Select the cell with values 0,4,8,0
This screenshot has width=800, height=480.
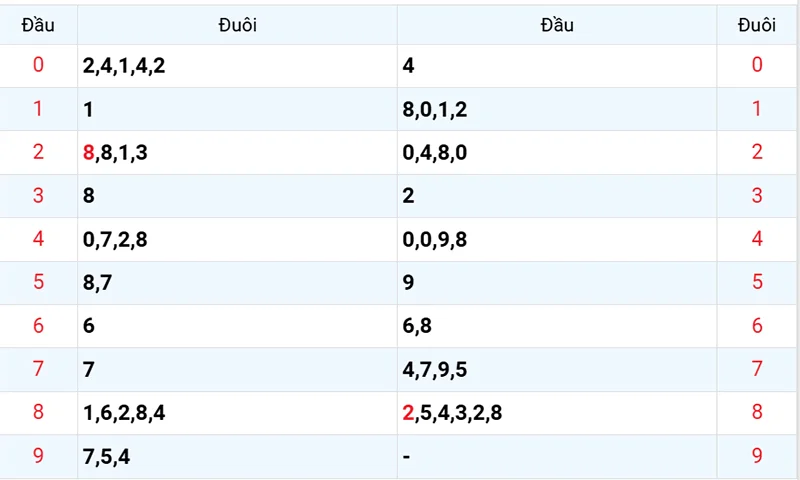click(x=557, y=153)
